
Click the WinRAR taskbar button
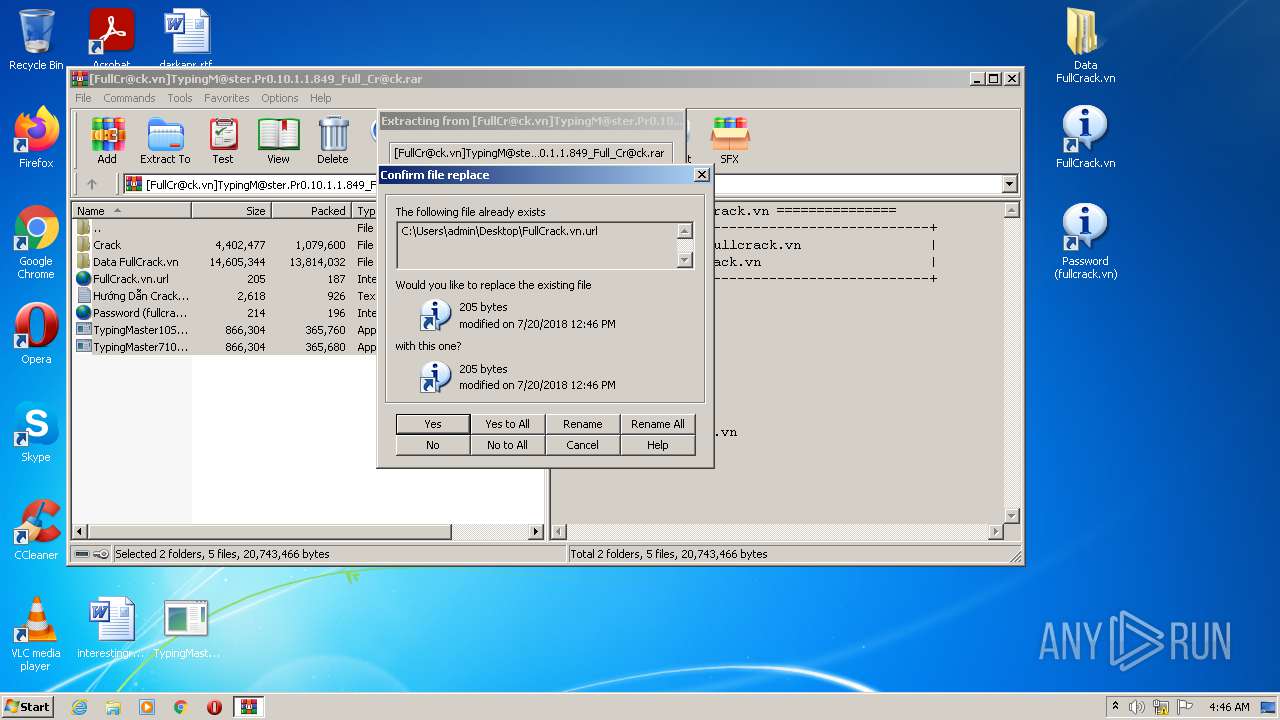click(249, 707)
